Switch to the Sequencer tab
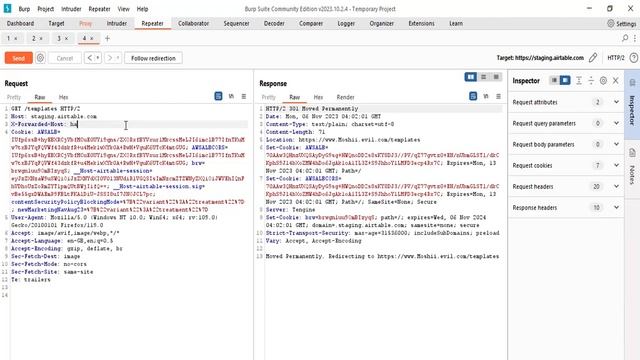Viewport: 640px width, 360px height. coord(236,23)
